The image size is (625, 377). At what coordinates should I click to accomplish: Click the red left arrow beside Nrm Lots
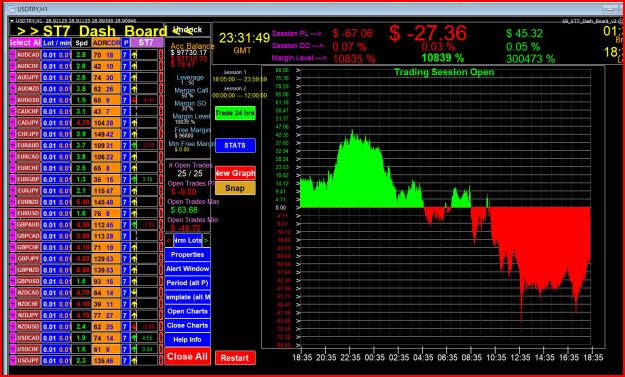tap(169, 240)
